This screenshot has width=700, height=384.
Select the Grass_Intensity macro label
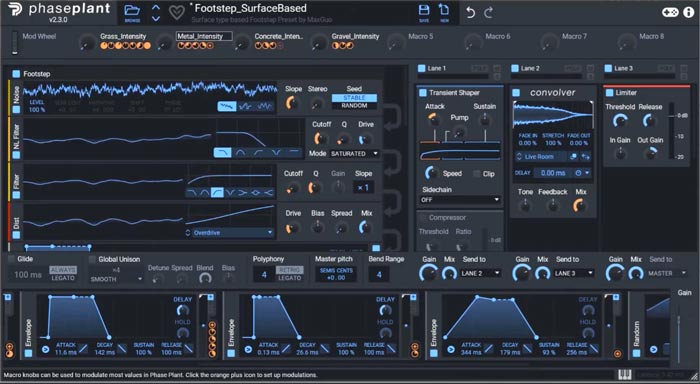tap(123, 36)
